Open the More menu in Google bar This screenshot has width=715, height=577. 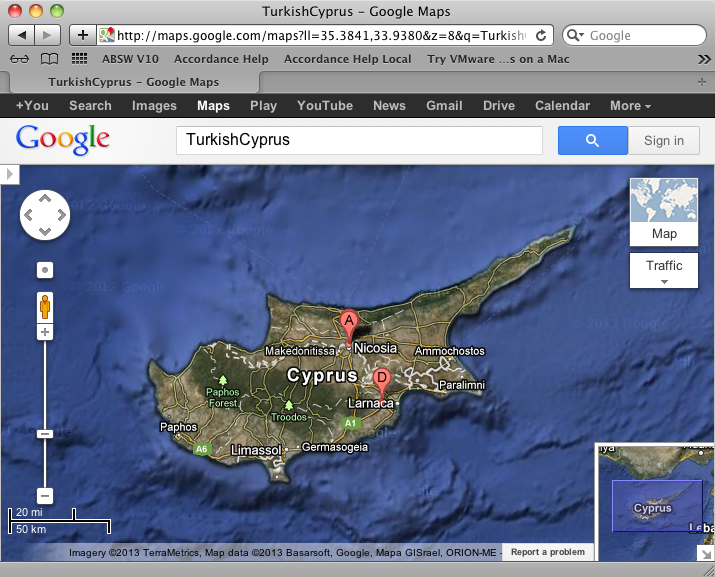point(630,106)
